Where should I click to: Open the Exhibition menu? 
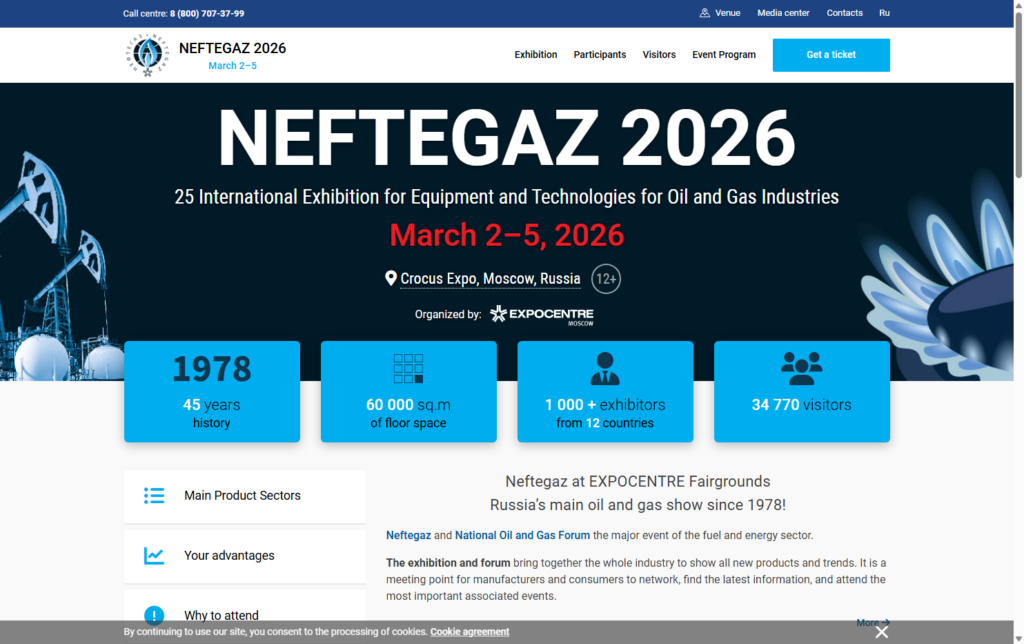point(536,55)
